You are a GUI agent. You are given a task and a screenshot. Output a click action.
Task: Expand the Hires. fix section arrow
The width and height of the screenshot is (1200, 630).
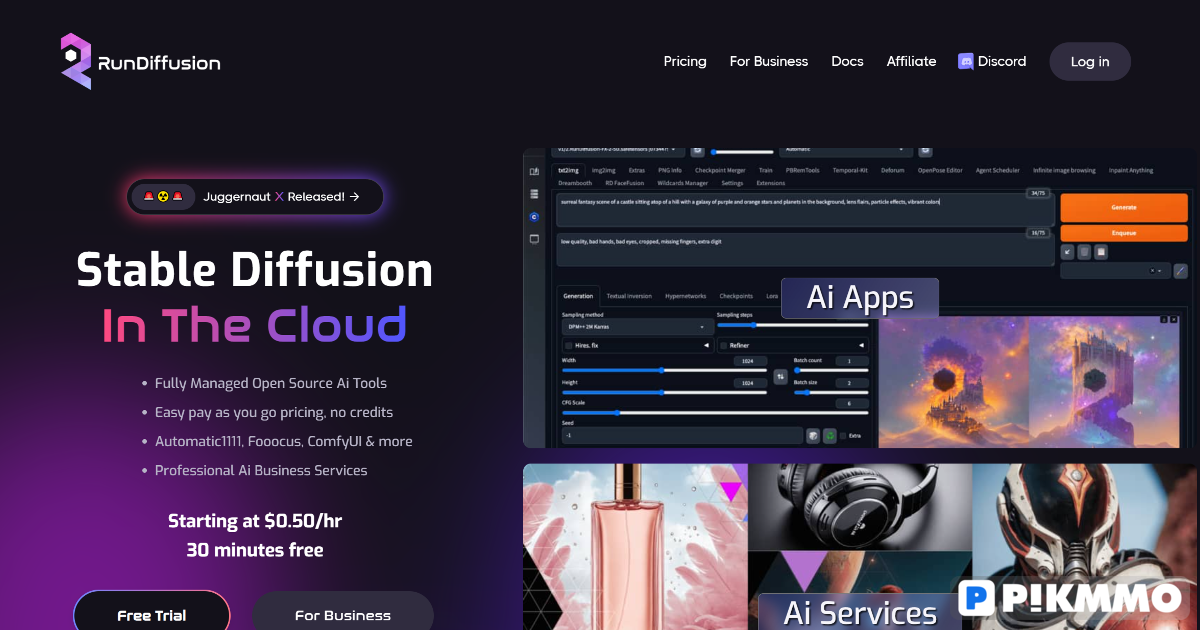[706, 345]
